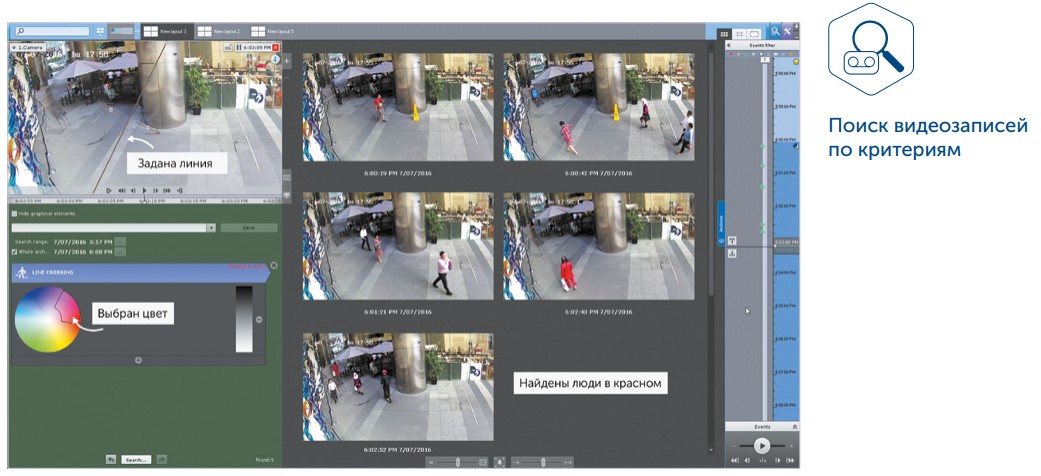Go to the start of the recording
The width and height of the screenshot is (1041, 476).
pos(110,191)
